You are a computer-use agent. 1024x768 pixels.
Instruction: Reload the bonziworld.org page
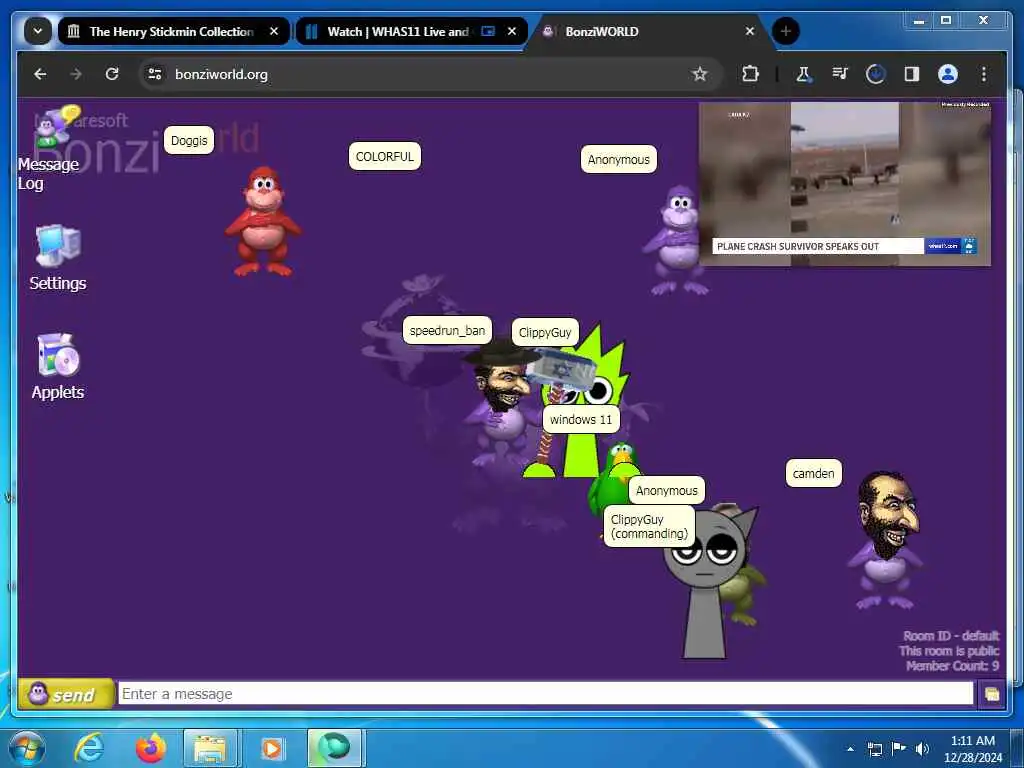[x=112, y=74]
